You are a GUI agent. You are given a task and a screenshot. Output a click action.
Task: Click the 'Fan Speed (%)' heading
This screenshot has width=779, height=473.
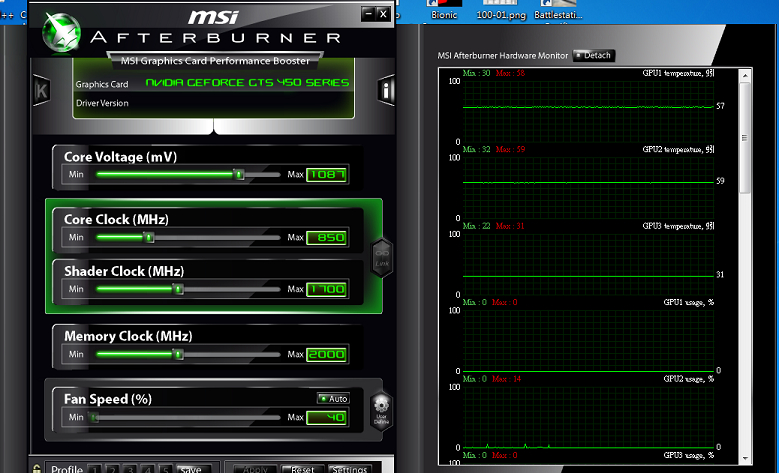(108, 399)
